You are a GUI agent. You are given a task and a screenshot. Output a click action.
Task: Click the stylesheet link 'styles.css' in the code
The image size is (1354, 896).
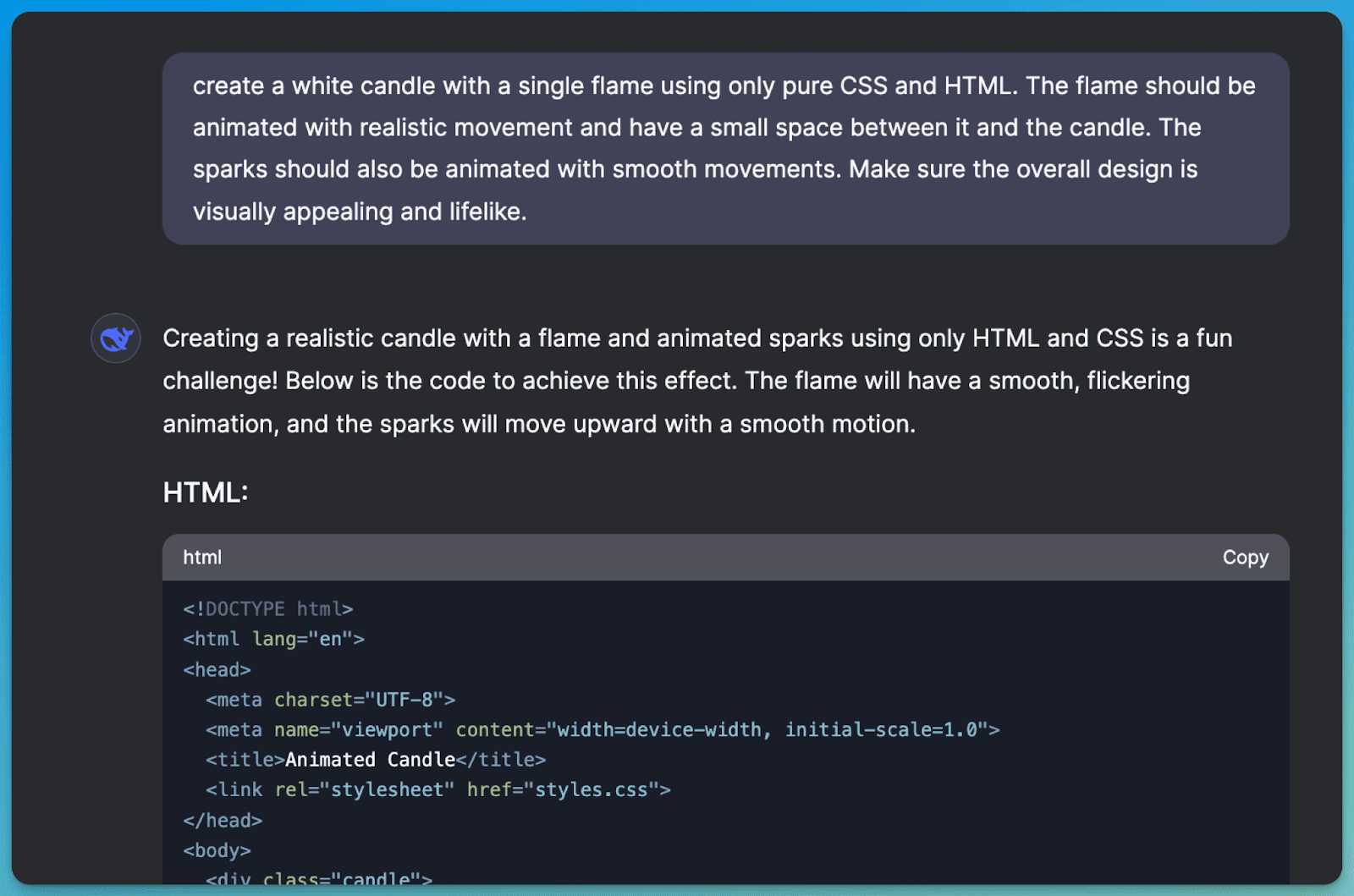[592, 789]
